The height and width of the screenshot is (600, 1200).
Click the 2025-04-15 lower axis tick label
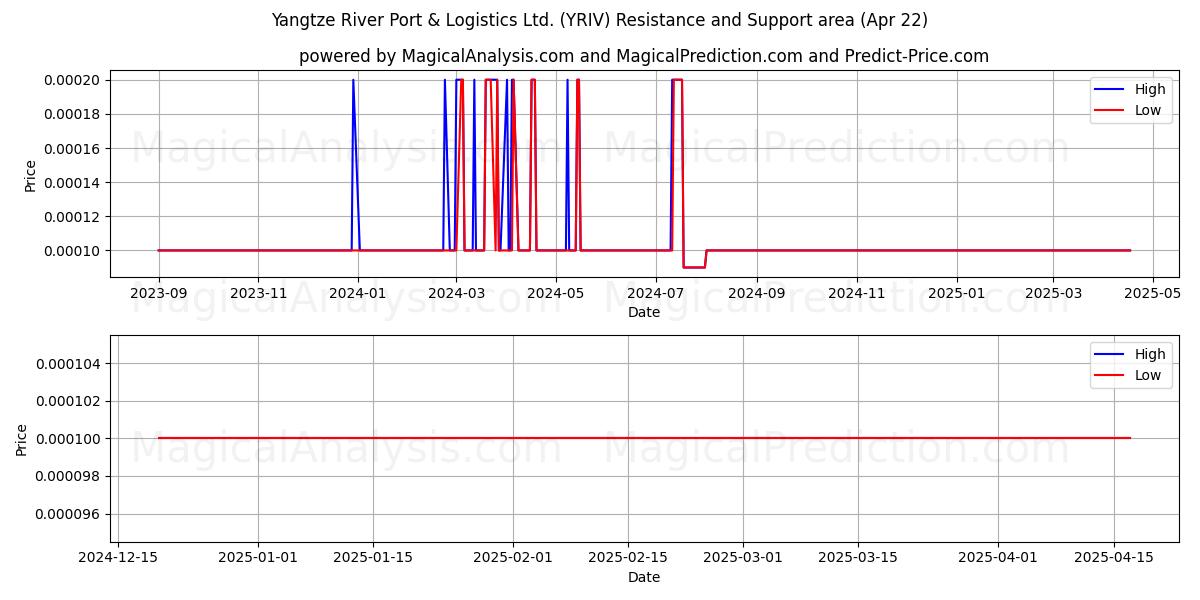[x=1114, y=558]
